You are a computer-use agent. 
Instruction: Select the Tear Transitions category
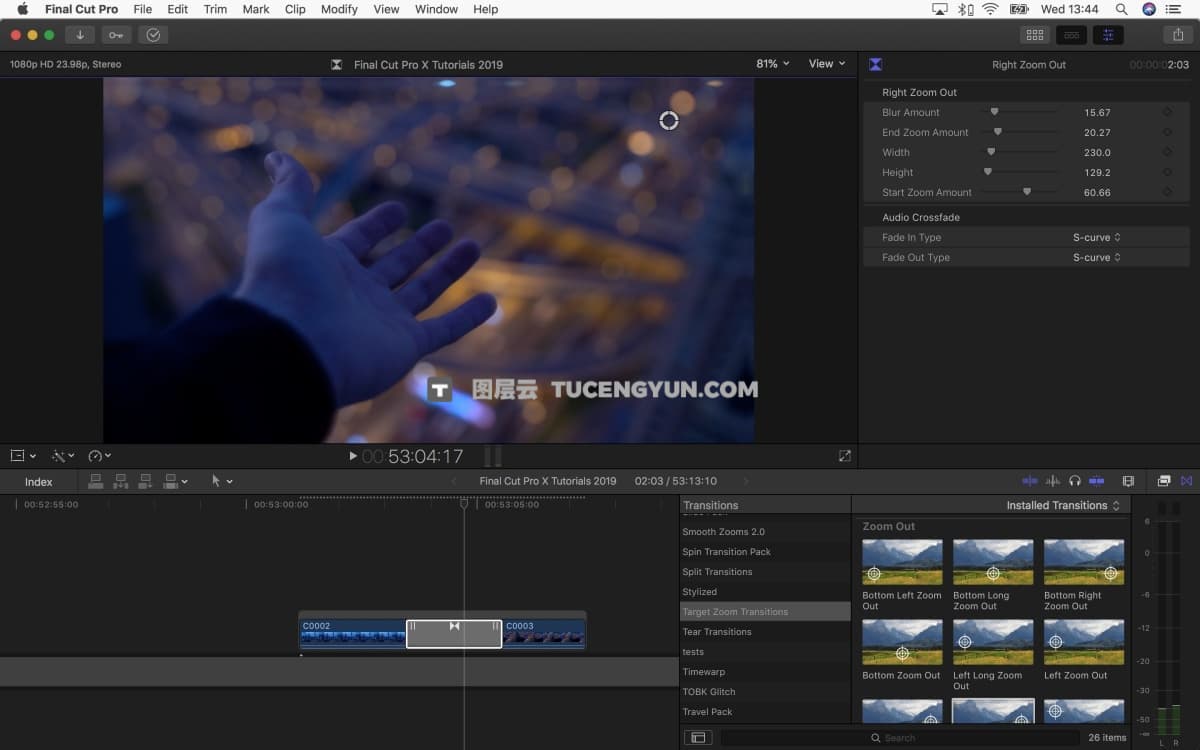[716, 632]
